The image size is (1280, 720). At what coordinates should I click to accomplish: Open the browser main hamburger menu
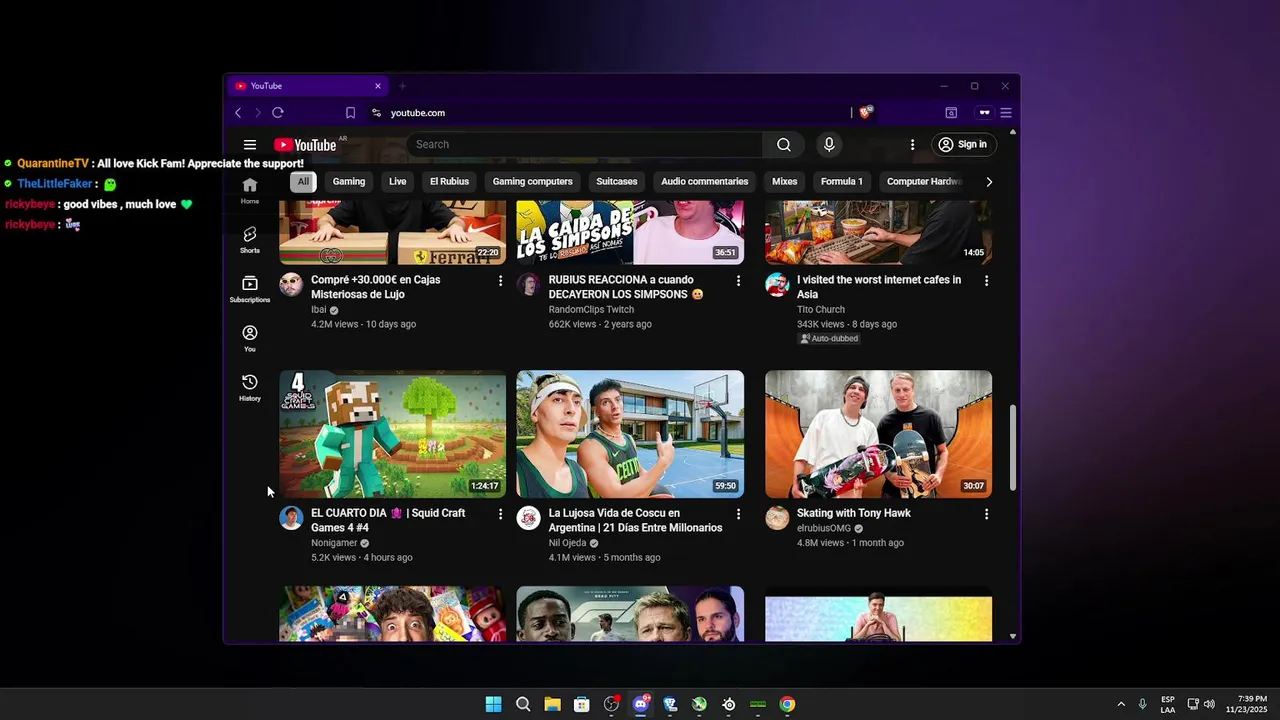tap(1006, 113)
